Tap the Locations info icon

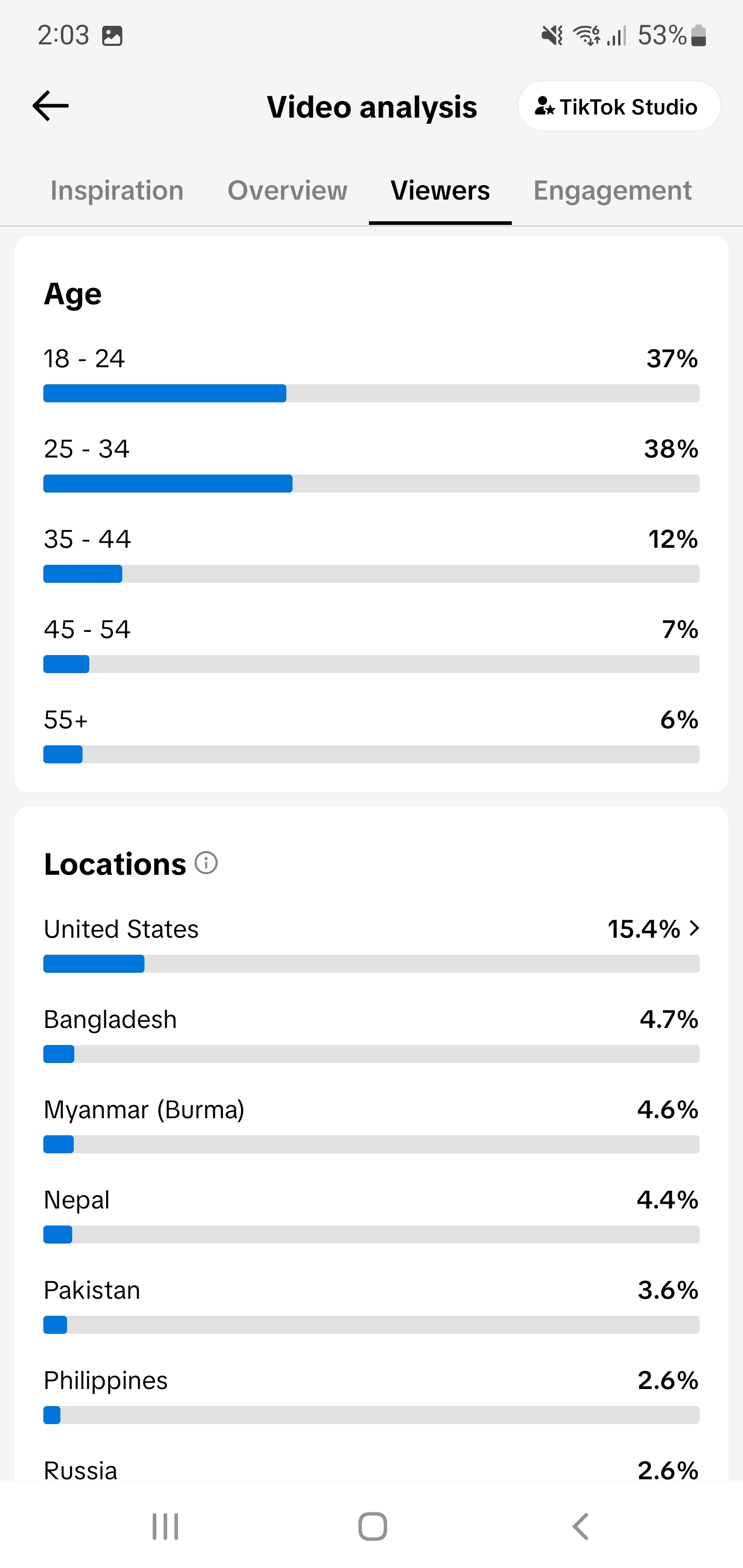(x=206, y=863)
